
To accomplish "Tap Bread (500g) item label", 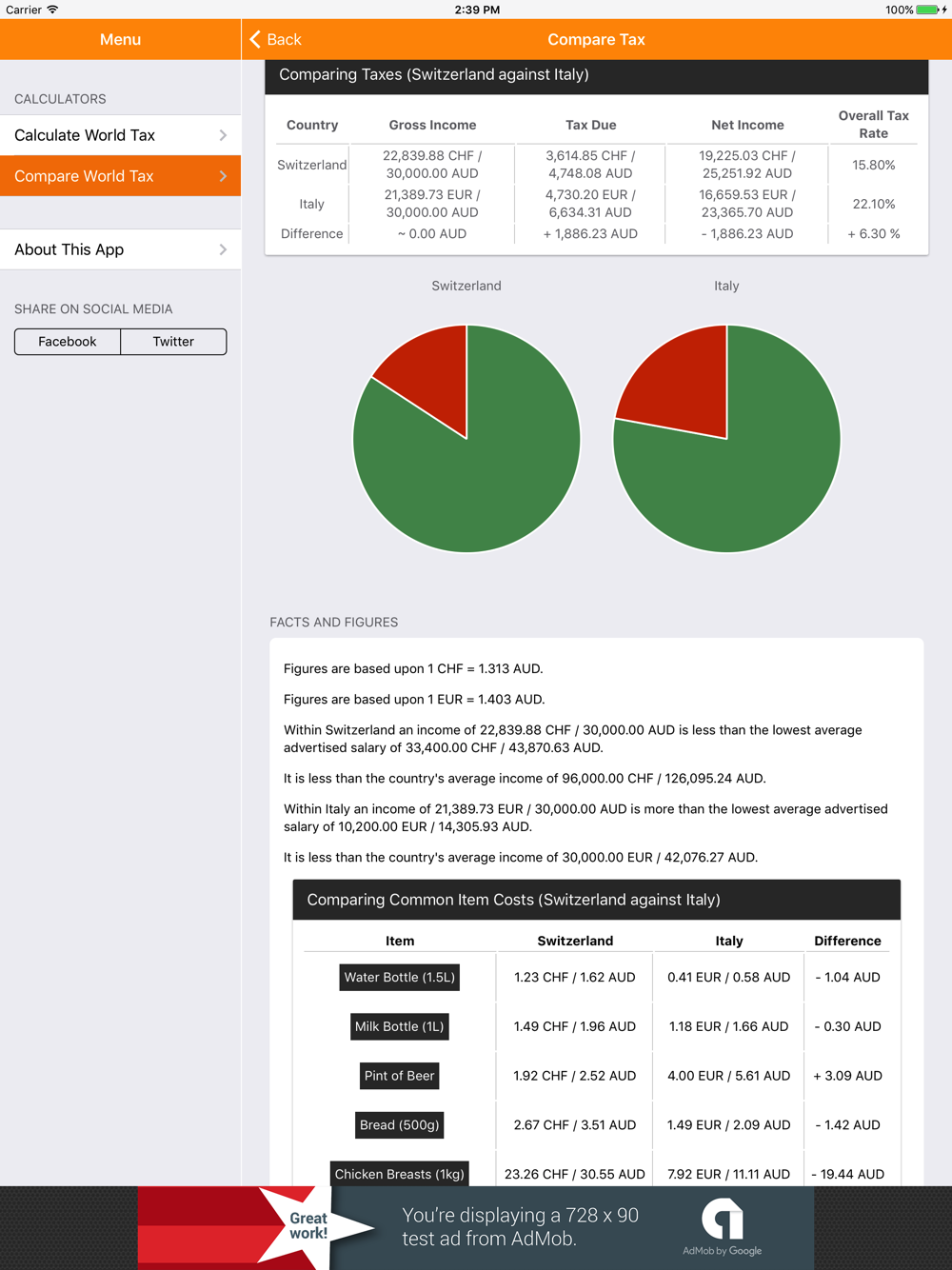I will pos(400,1125).
